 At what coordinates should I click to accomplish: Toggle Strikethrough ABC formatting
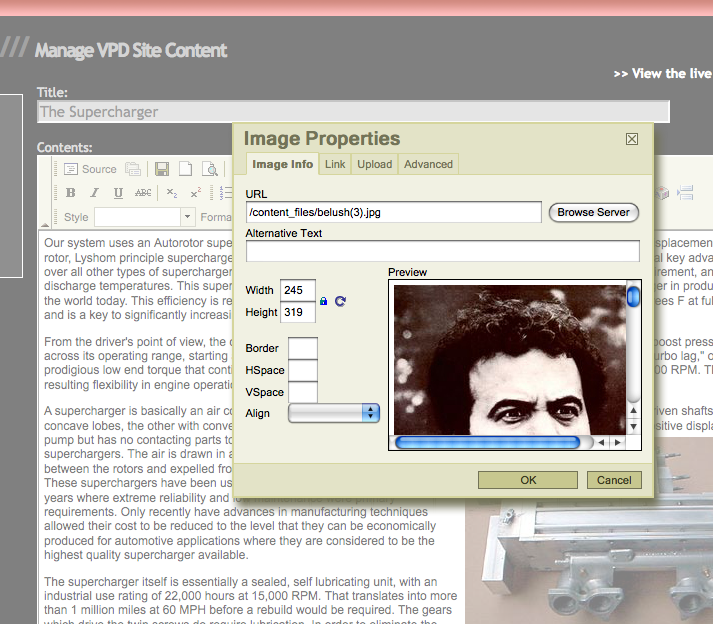(143, 193)
